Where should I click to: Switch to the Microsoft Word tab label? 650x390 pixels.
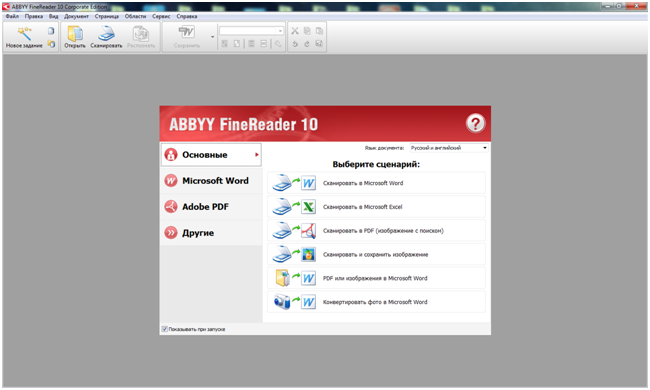pos(215,181)
